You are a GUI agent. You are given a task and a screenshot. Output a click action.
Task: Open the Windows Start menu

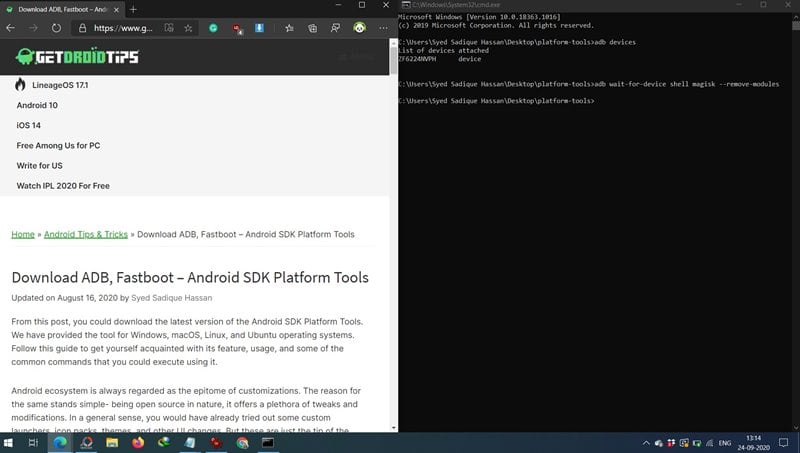[x=8, y=443]
